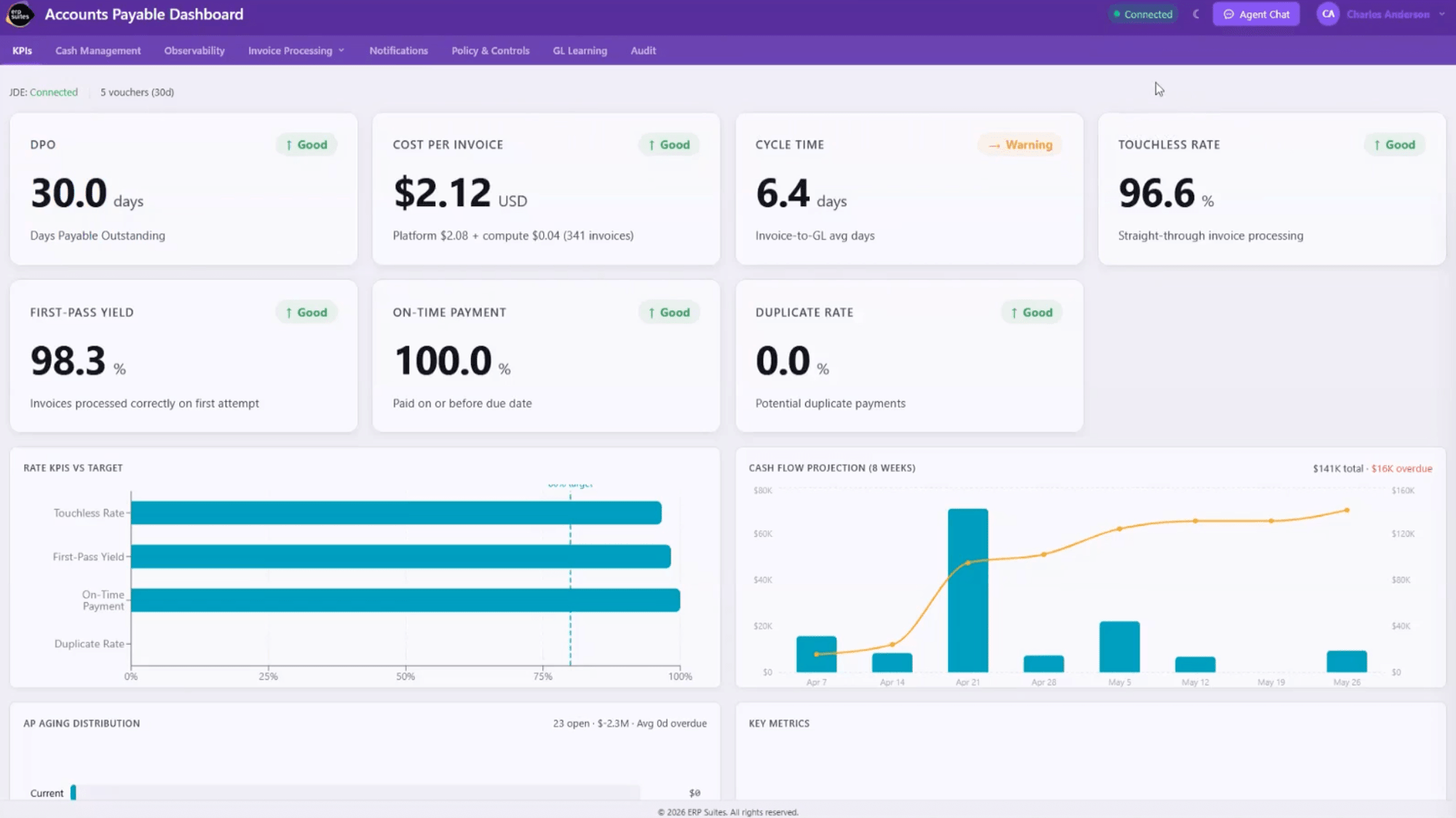Click the May 5 cash flow bar
The width and height of the screenshot is (1456, 818).
click(x=1119, y=646)
